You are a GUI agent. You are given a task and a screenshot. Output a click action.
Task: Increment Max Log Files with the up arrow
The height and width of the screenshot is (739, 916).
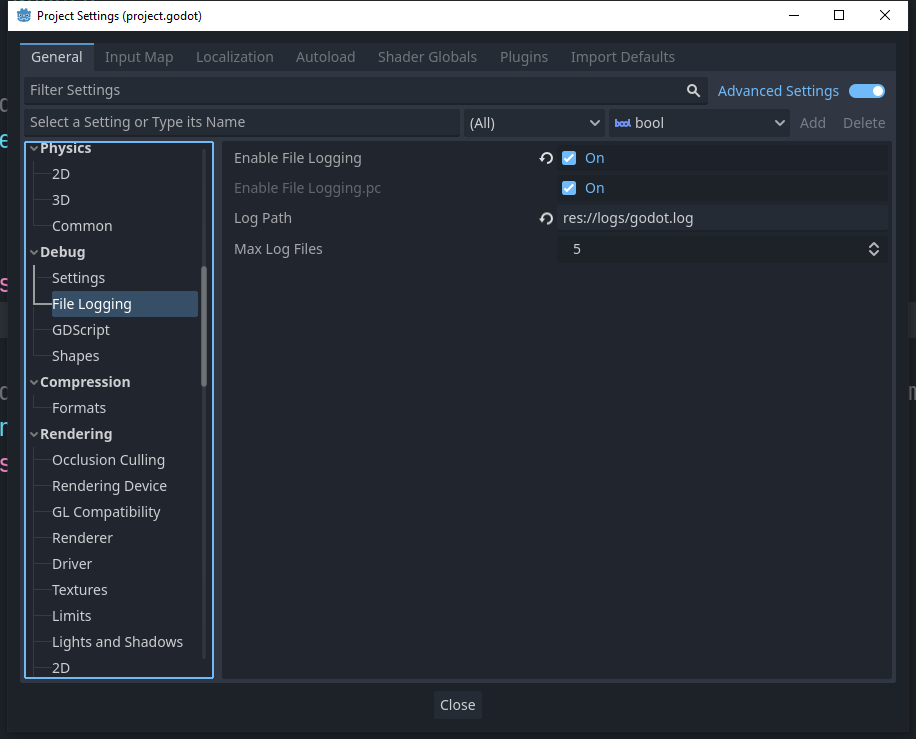tap(873, 244)
